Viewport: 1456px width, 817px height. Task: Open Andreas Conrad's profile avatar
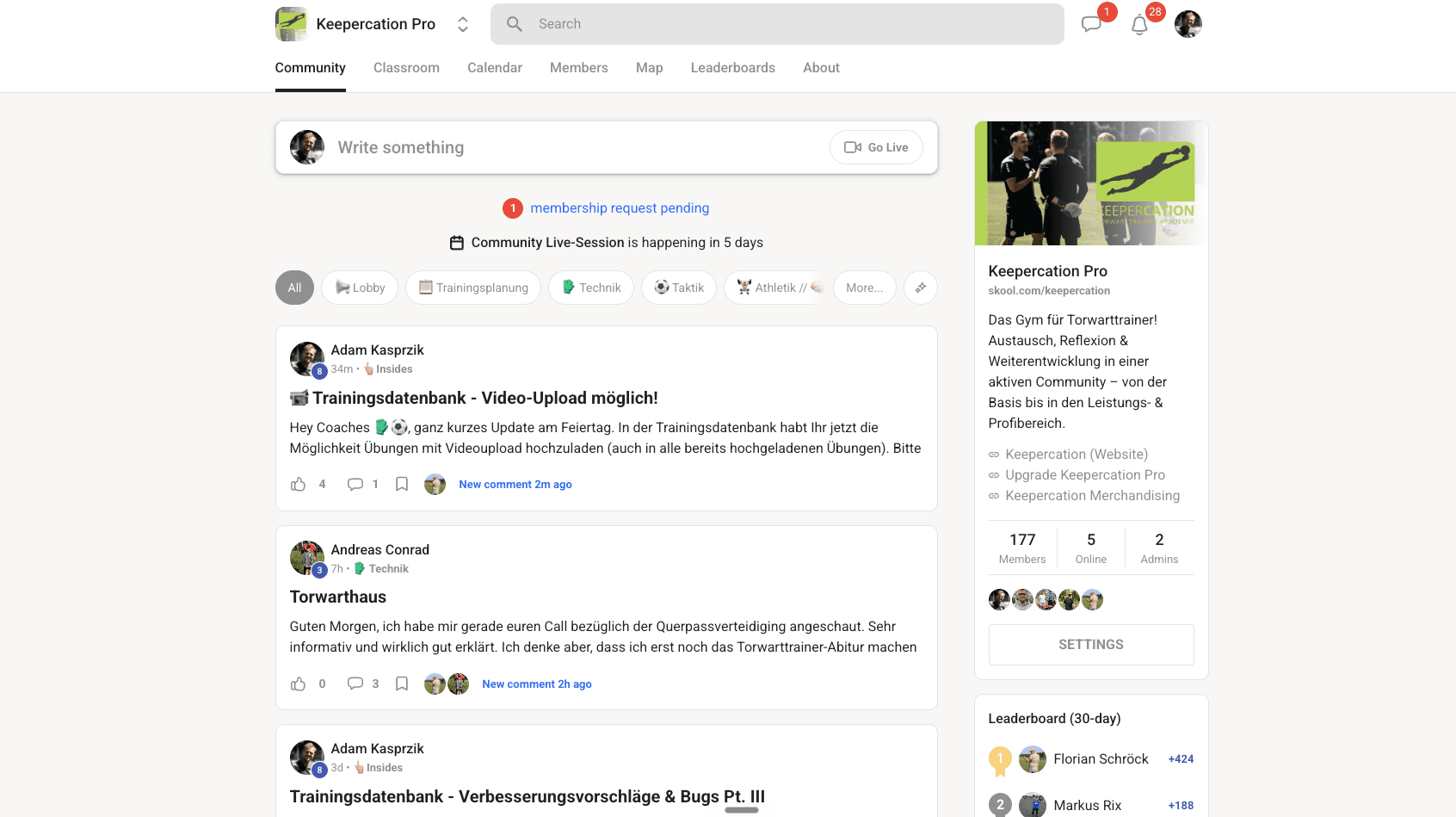(x=307, y=558)
